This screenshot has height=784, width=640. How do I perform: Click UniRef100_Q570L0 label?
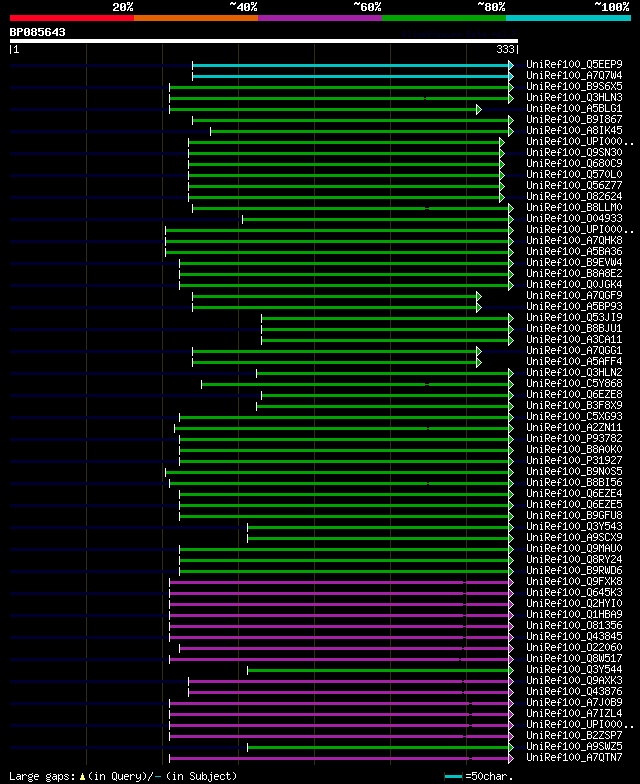574,174
